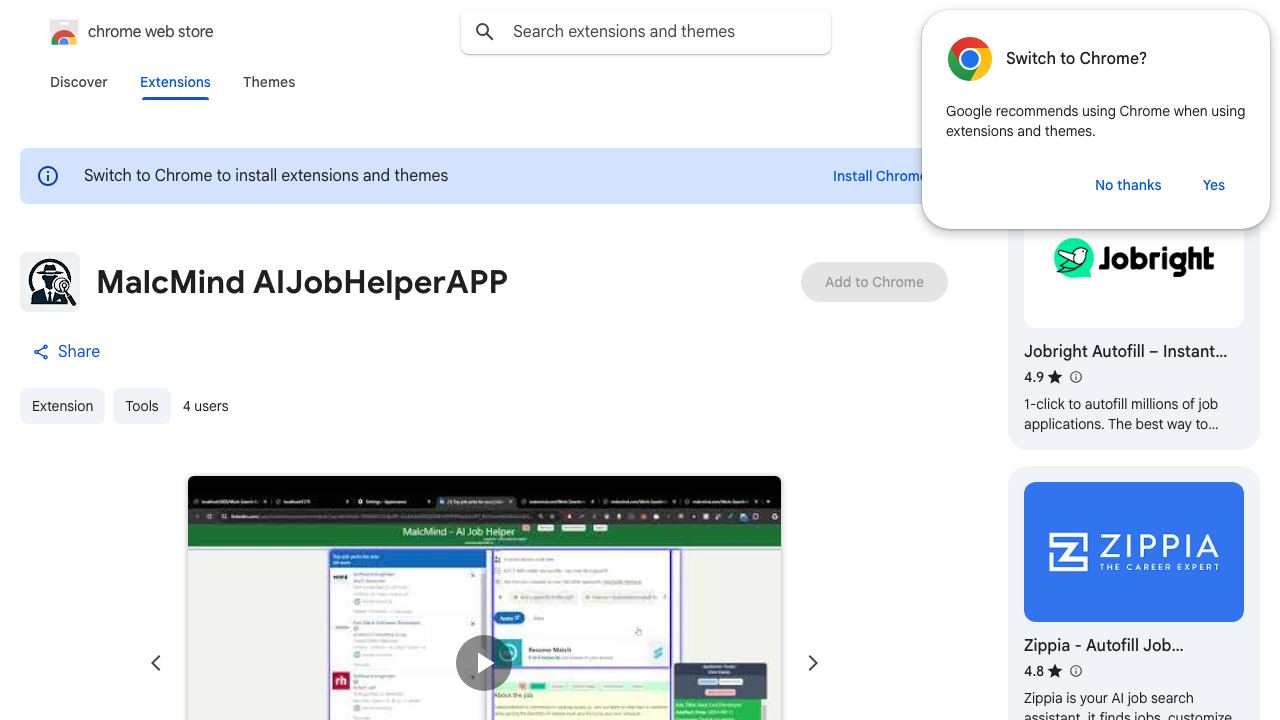Click the Chrome logo in the popup
This screenshot has height=720, width=1280.
click(970, 59)
